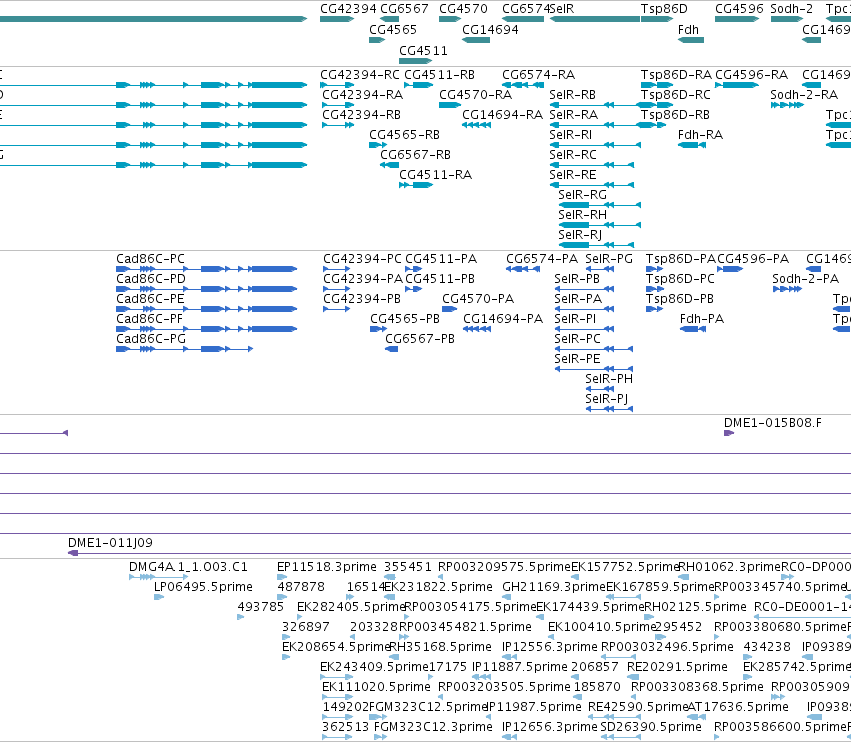Select protein CG42394-PC
The width and height of the screenshot is (851, 742).
(x=363, y=259)
